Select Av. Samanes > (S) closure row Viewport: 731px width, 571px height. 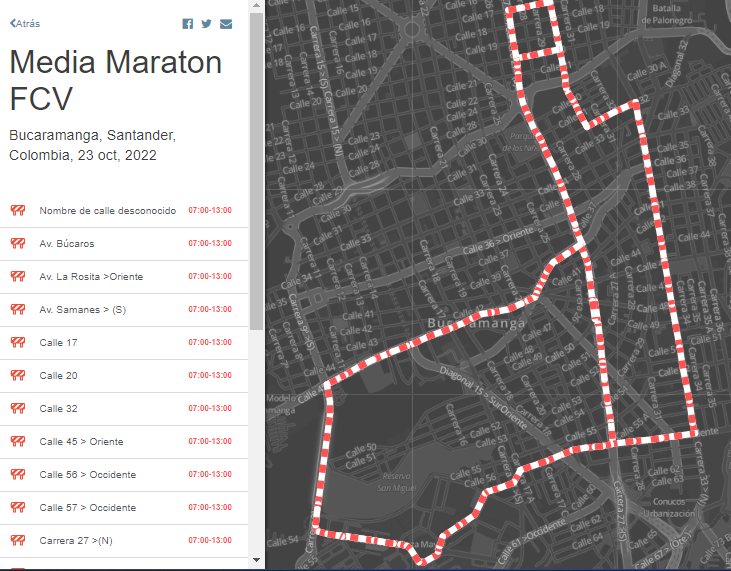click(124, 310)
